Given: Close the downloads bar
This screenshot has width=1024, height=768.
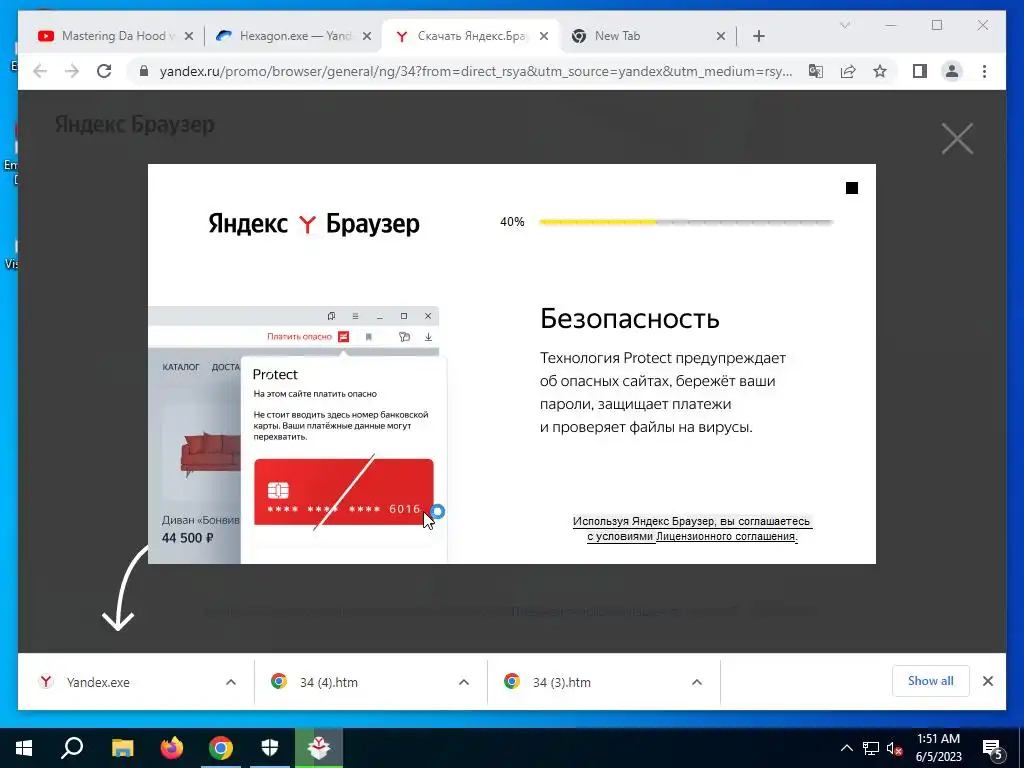Looking at the screenshot, I should 987,681.
